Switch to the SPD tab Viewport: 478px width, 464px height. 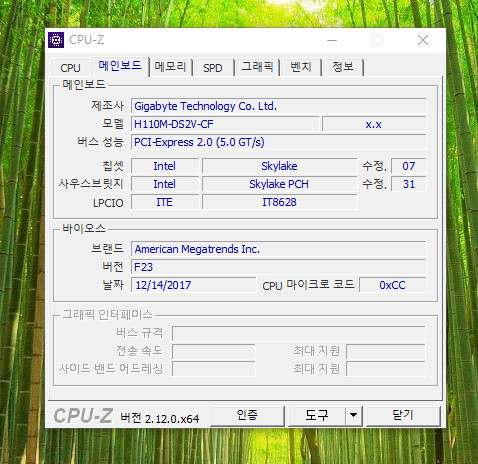(213, 68)
